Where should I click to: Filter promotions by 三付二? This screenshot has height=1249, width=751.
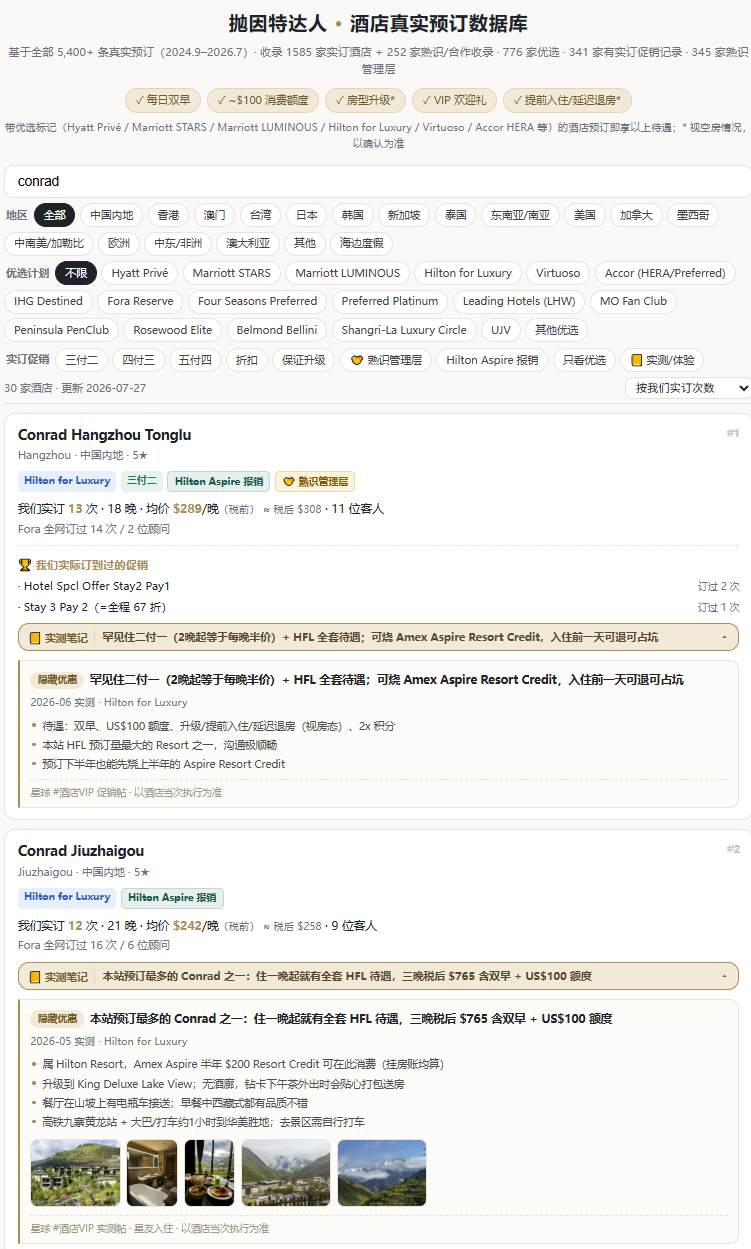tap(82, 360)
